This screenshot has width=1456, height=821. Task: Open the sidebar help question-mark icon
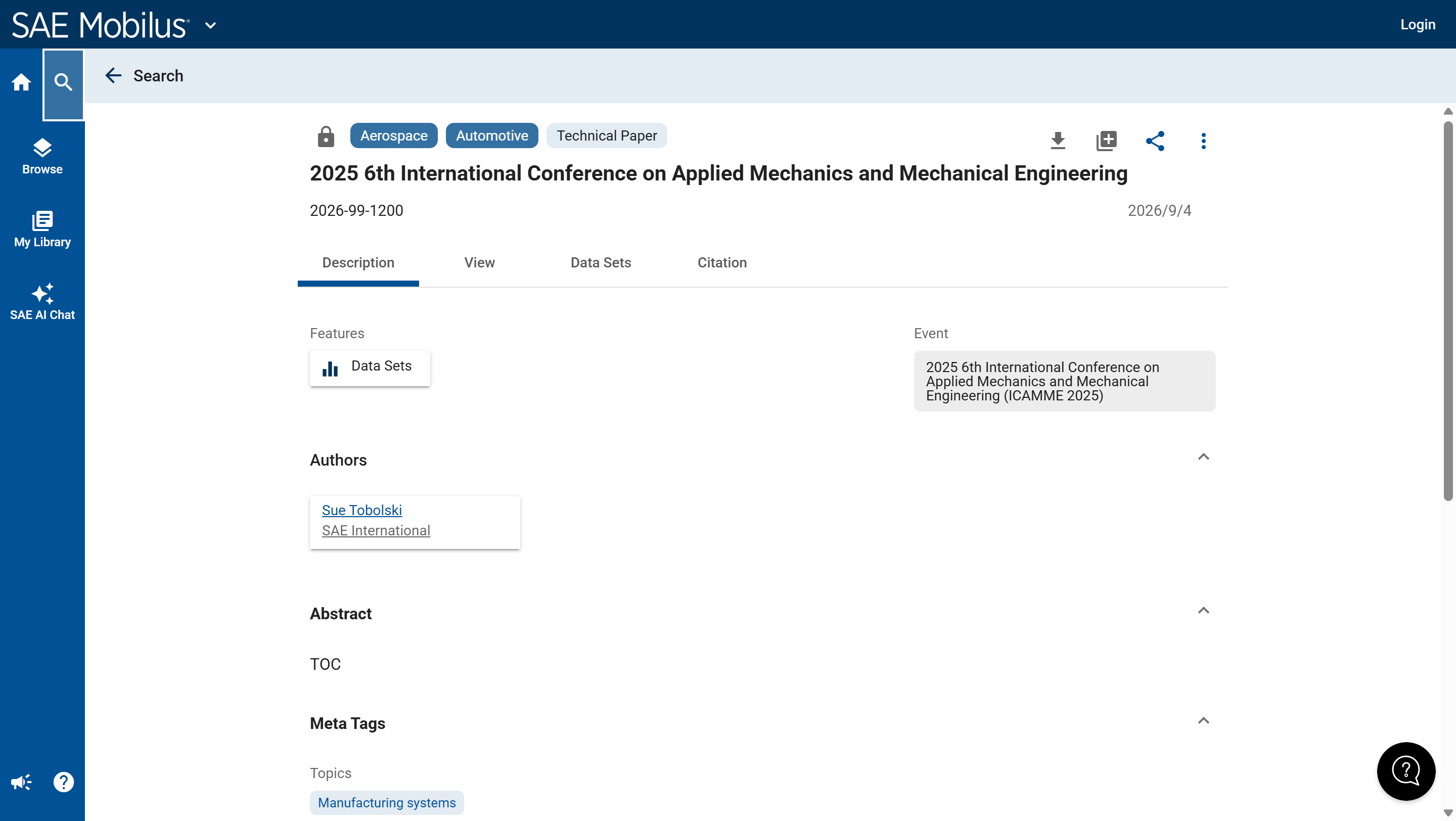63,783
